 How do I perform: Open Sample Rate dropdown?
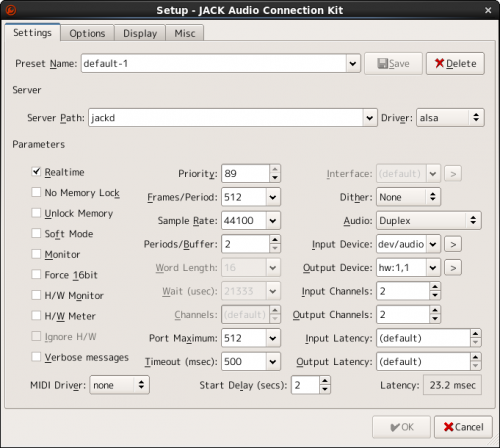pyautogui.click(x=273, y=221)
